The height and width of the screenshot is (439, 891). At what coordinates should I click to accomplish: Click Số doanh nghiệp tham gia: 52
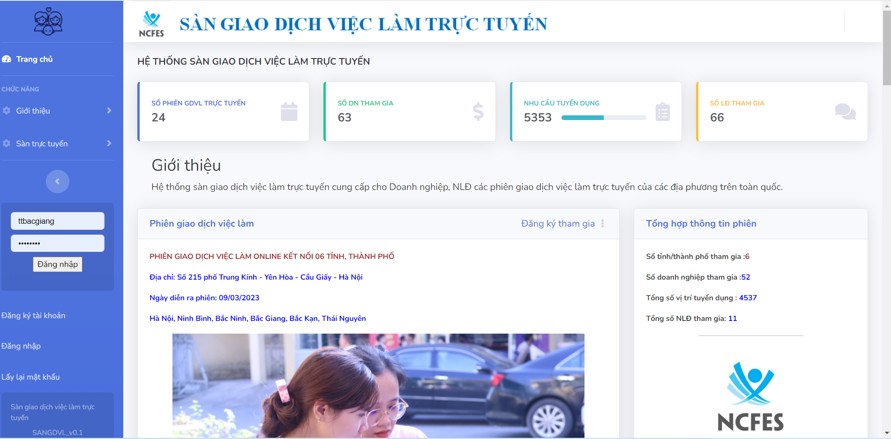pyautogui.click(x=698, y=277)
